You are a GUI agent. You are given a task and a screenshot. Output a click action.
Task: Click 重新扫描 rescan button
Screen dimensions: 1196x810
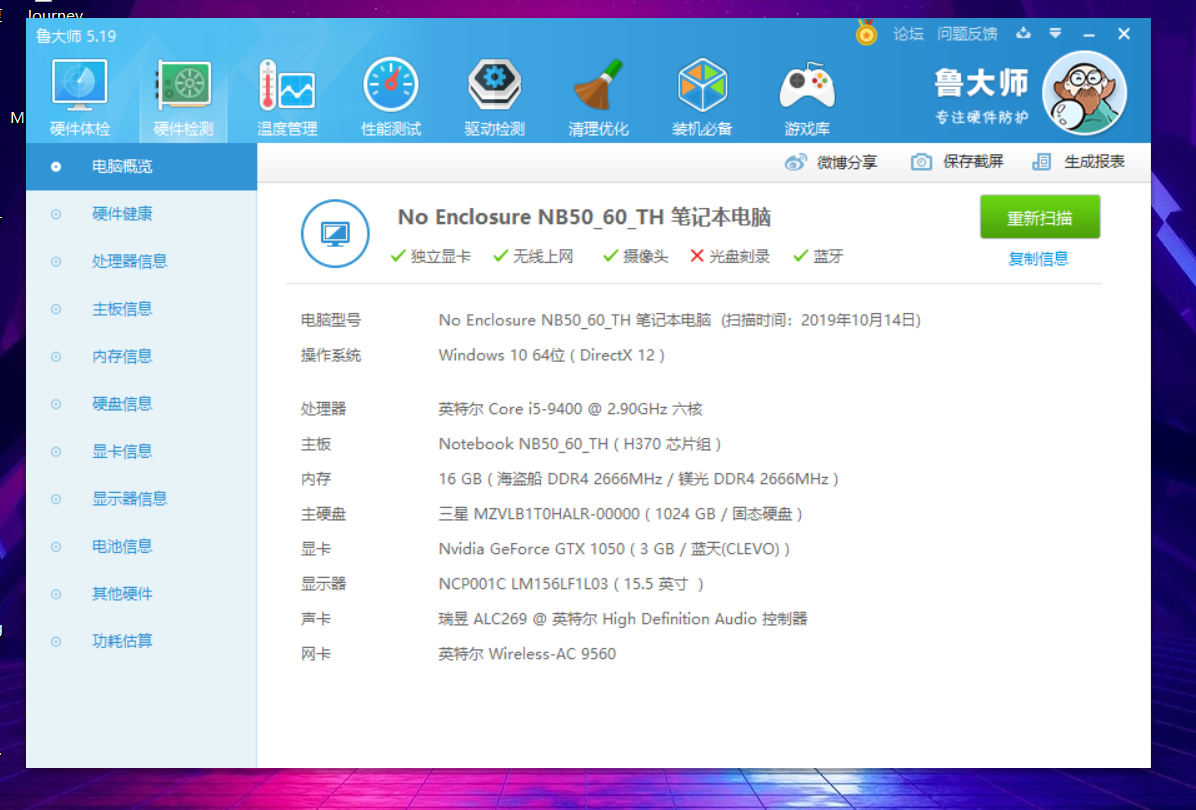click(x=1040, y=217)
